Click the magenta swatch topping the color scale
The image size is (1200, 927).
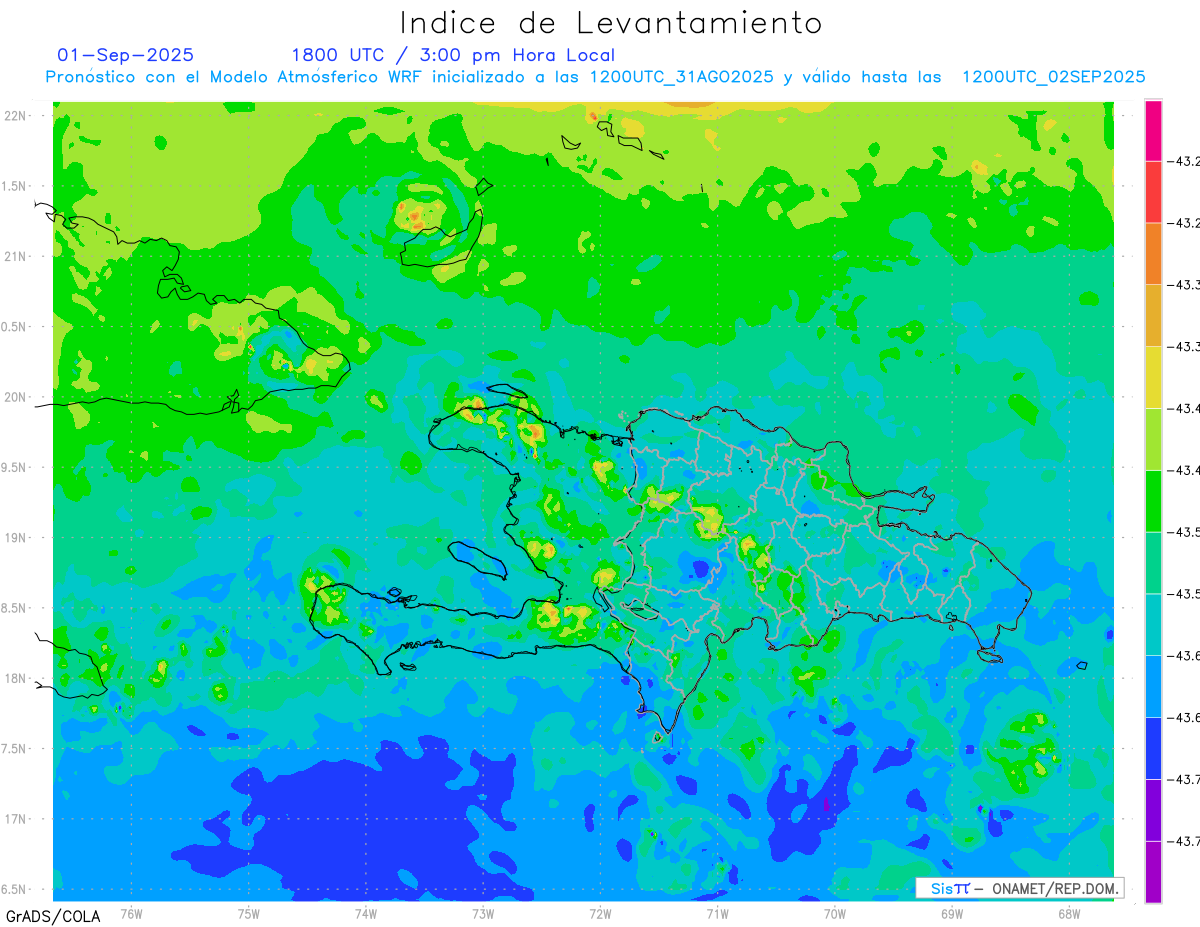(x=1153, y=130)
